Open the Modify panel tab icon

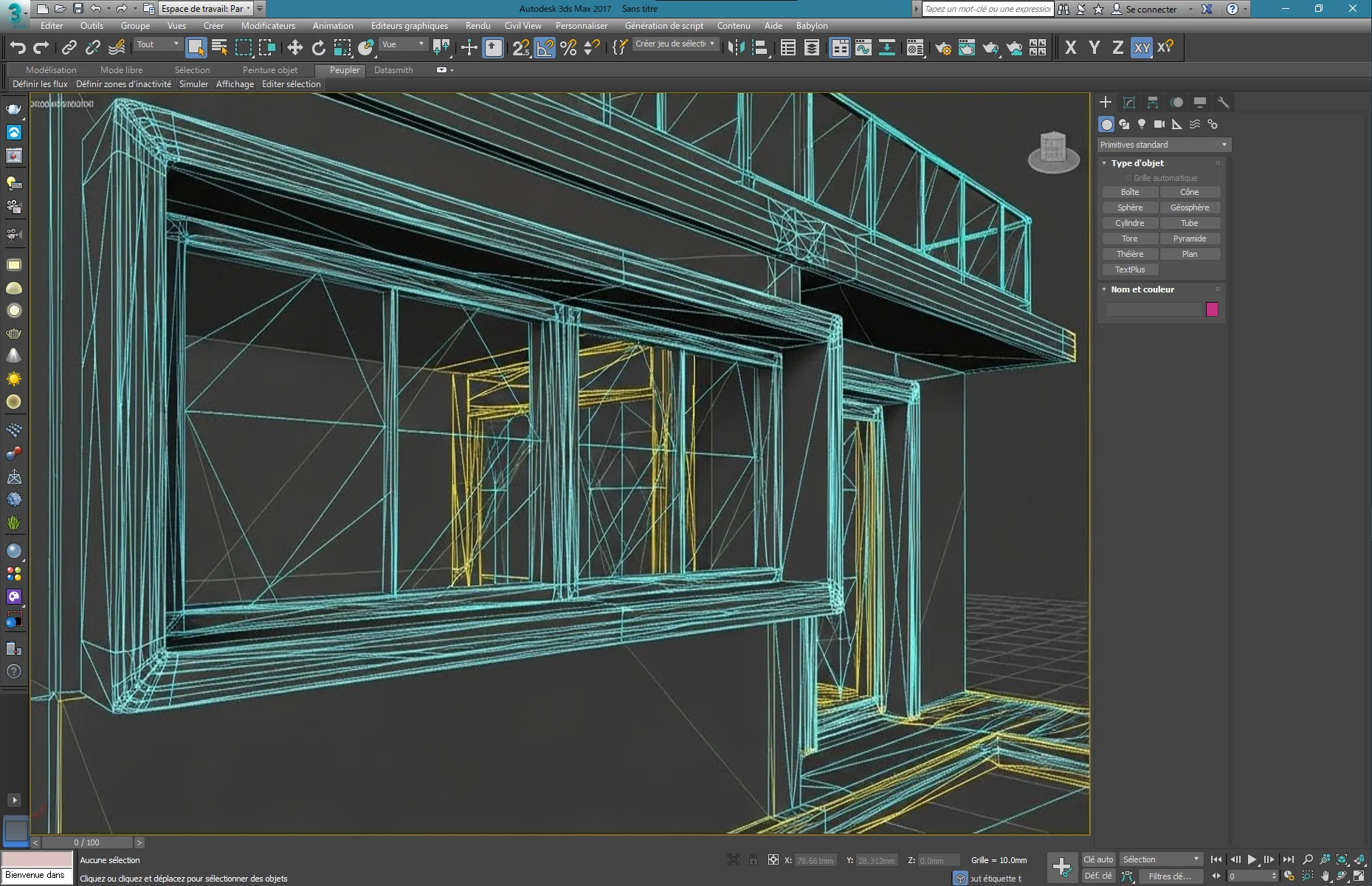[1128, 103]
